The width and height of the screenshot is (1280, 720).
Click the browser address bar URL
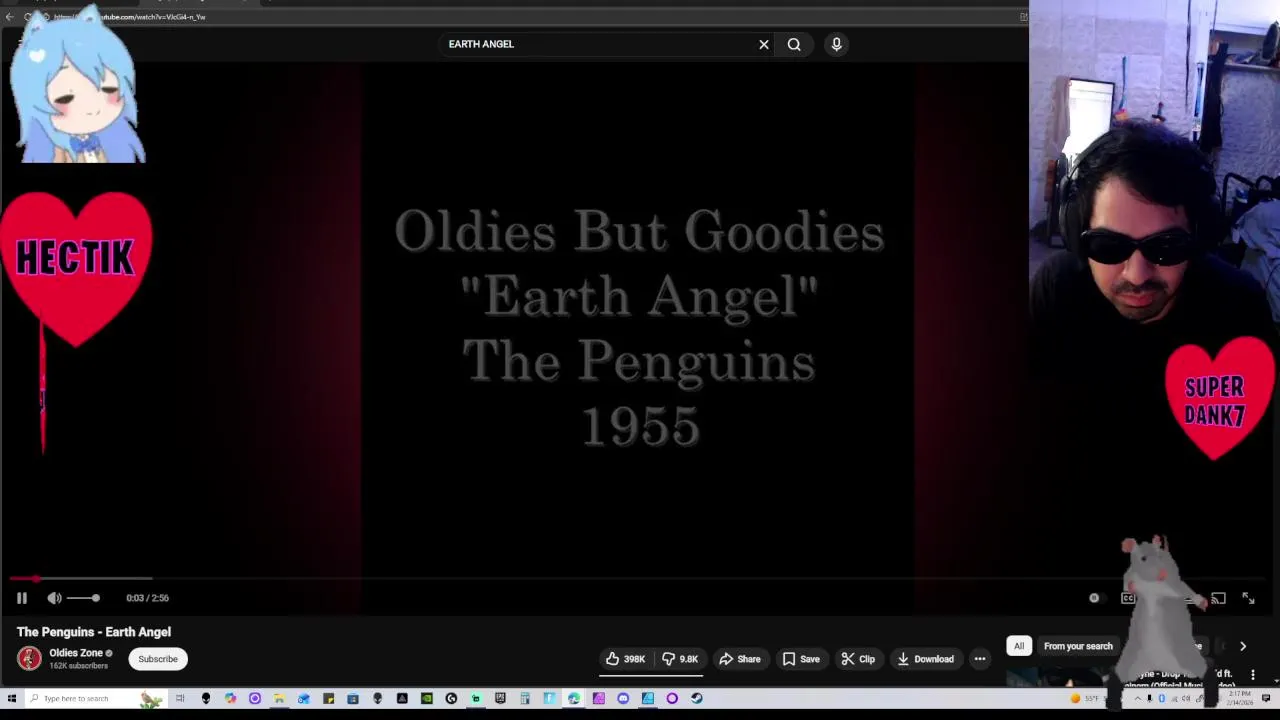(130, 17)
